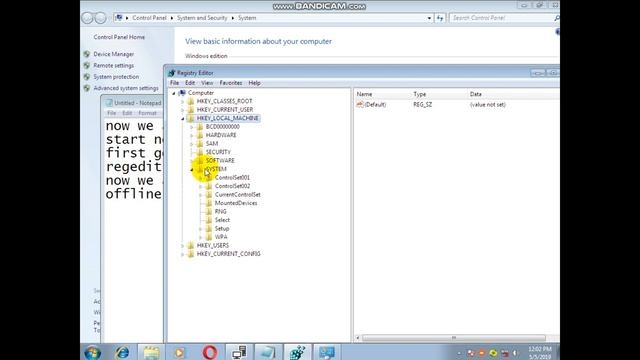Screen dimensions: 640x360
Task: Select the Select key folder icon
Action: tap(209, 220)
